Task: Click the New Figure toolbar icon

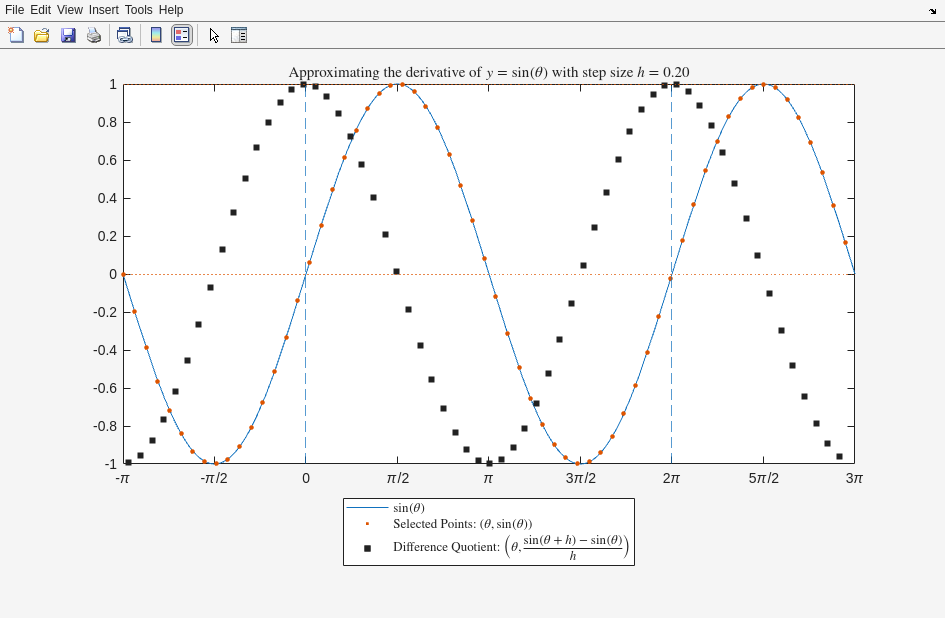Action: pos(16,35)
